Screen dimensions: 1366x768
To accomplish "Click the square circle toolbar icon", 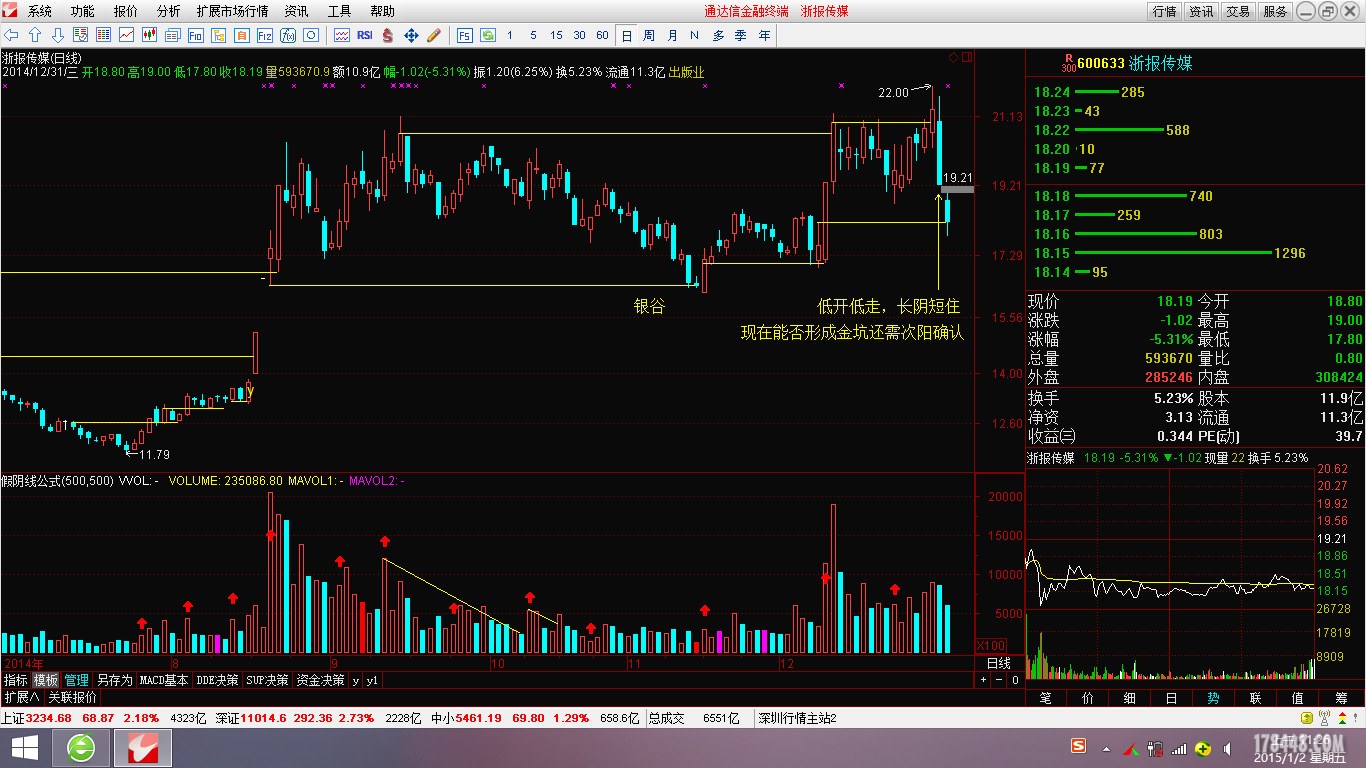I will pos(311,35).
